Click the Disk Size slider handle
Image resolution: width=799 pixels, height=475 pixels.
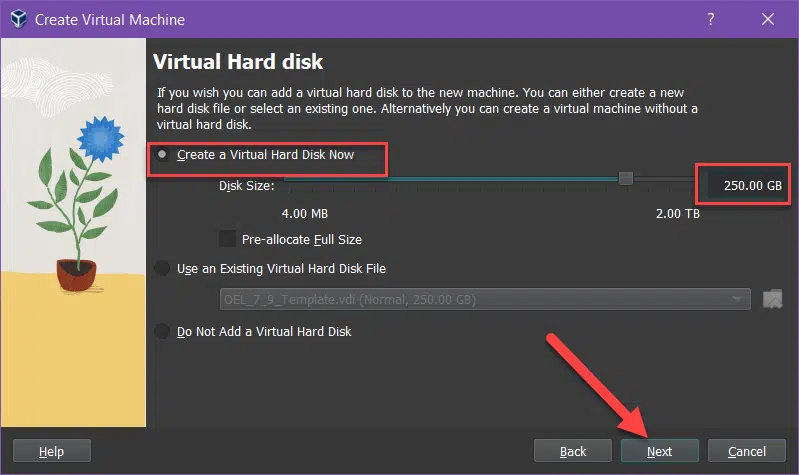point(626,178)
